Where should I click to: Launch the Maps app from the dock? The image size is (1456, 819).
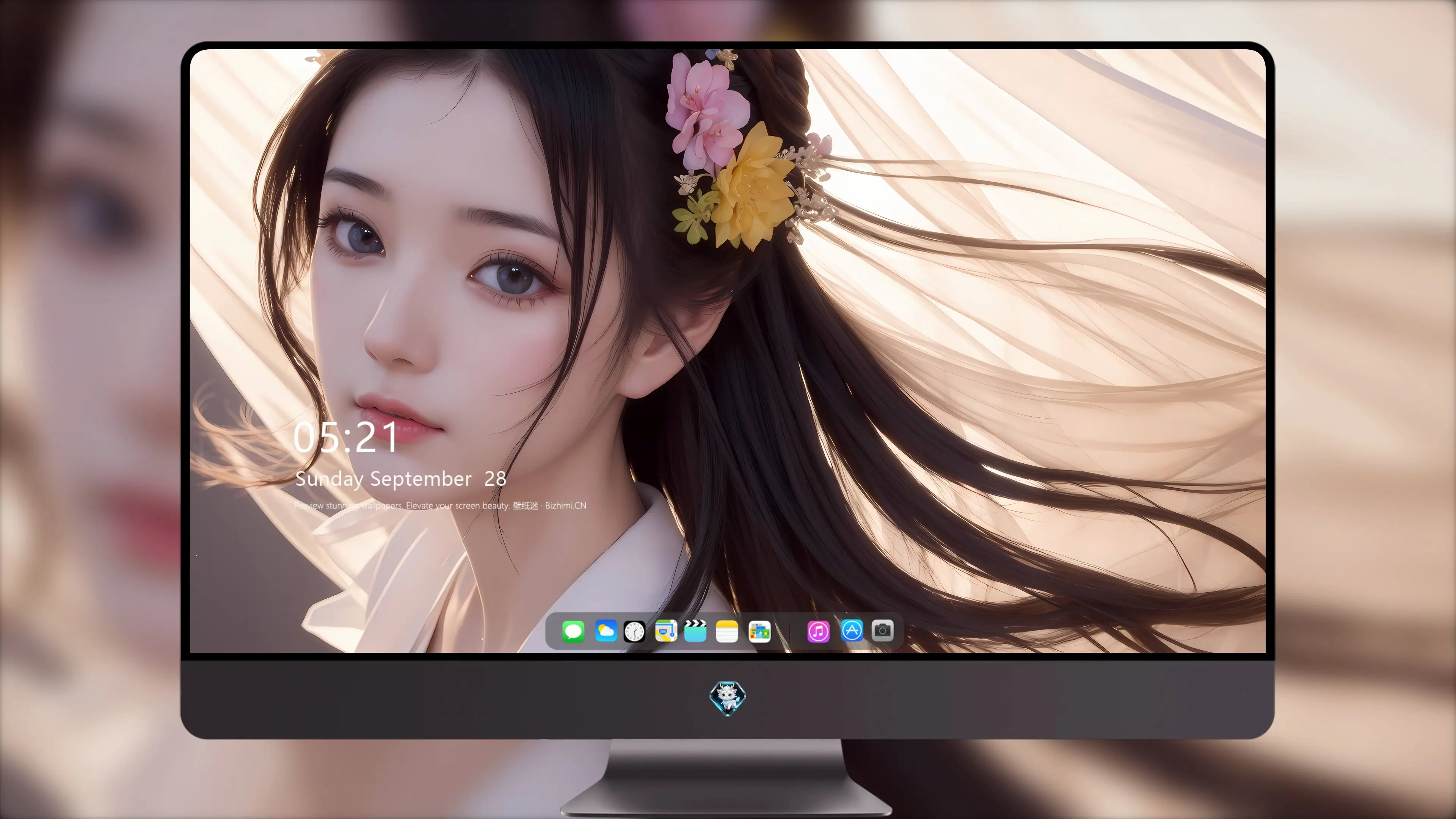(x=666, y=631)
